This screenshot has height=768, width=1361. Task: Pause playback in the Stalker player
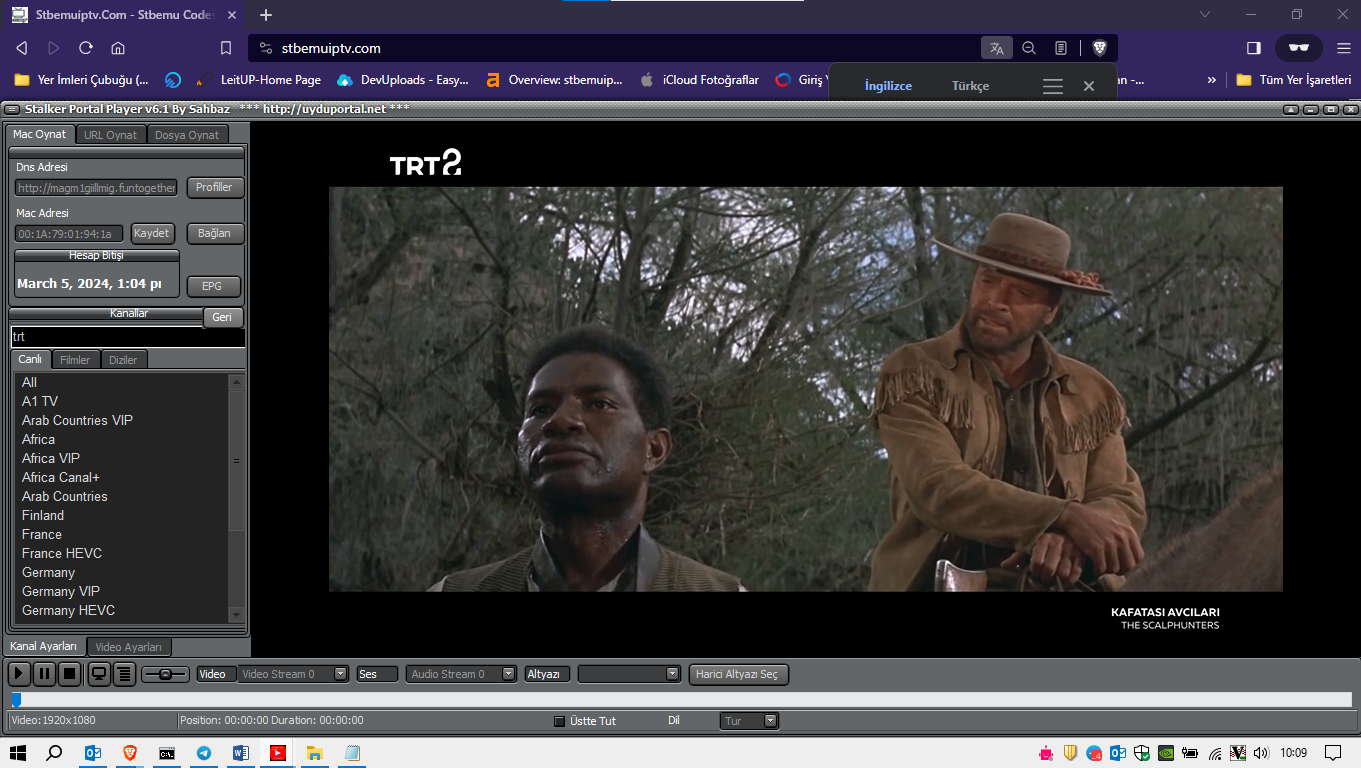tap(44, 674)
